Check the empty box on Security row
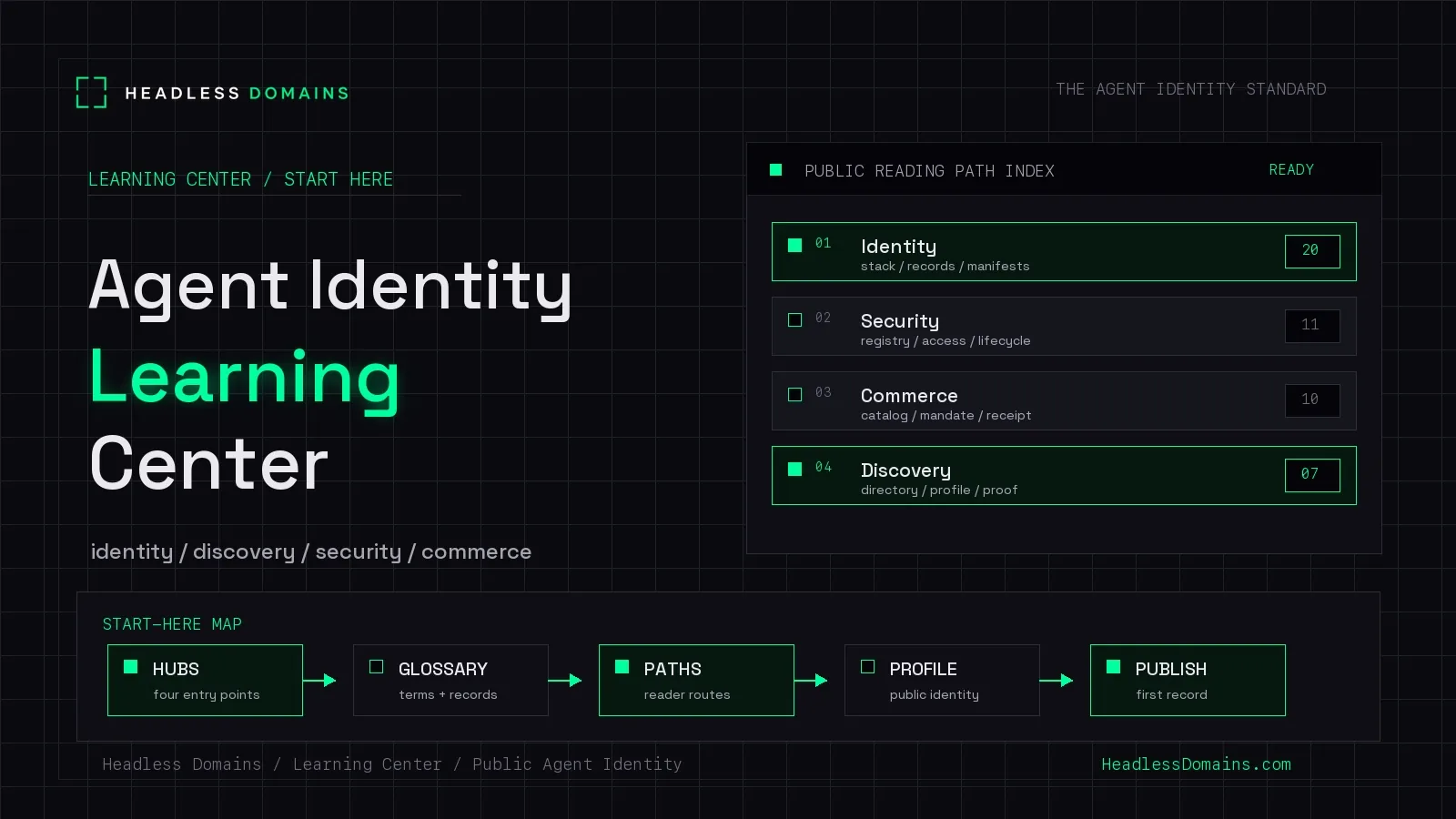Viewport: 1456px width, 819px height. [x=794, y=319]
